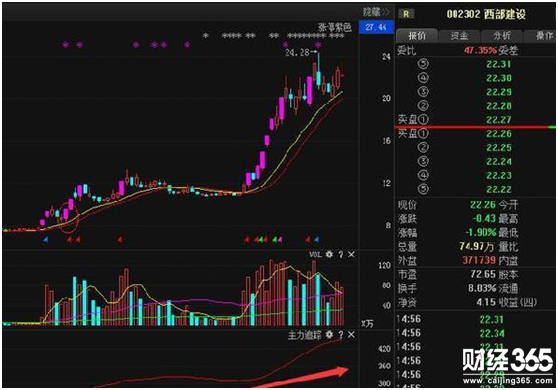Open 主力追踪 settings gear icon
The width and height of the screenshot is (558, 390).
coord(329,334)
